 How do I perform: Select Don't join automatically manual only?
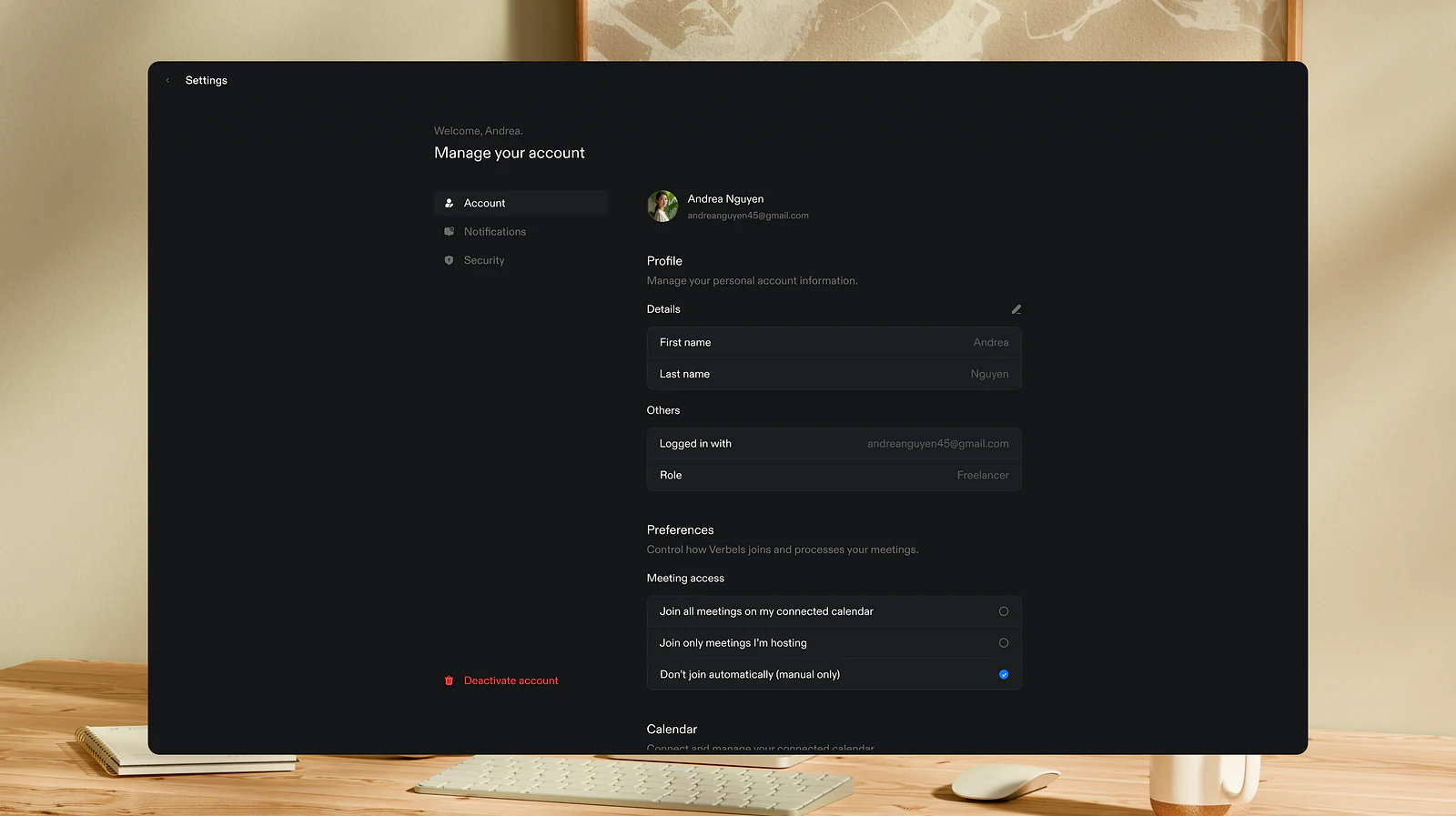coord(1004,674)
